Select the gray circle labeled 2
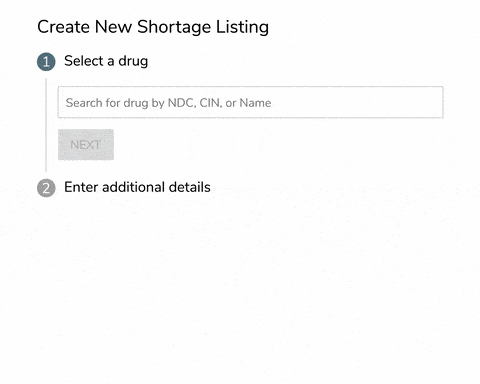 coord(46,188)
